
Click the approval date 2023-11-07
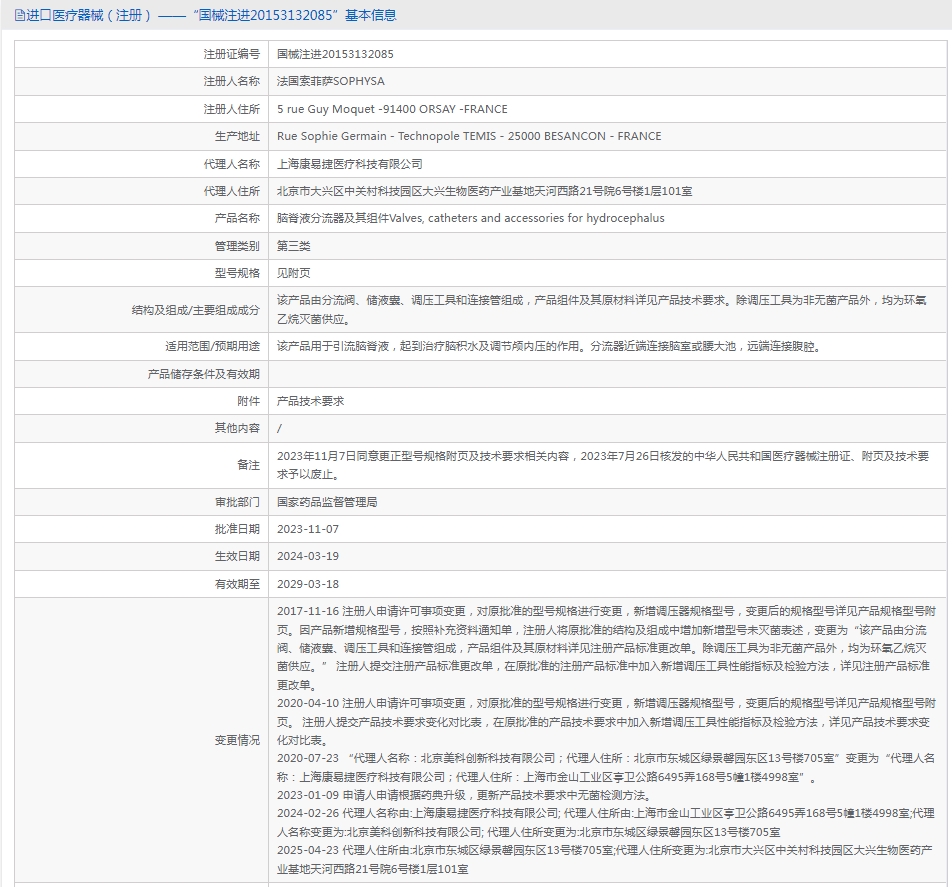308,529
